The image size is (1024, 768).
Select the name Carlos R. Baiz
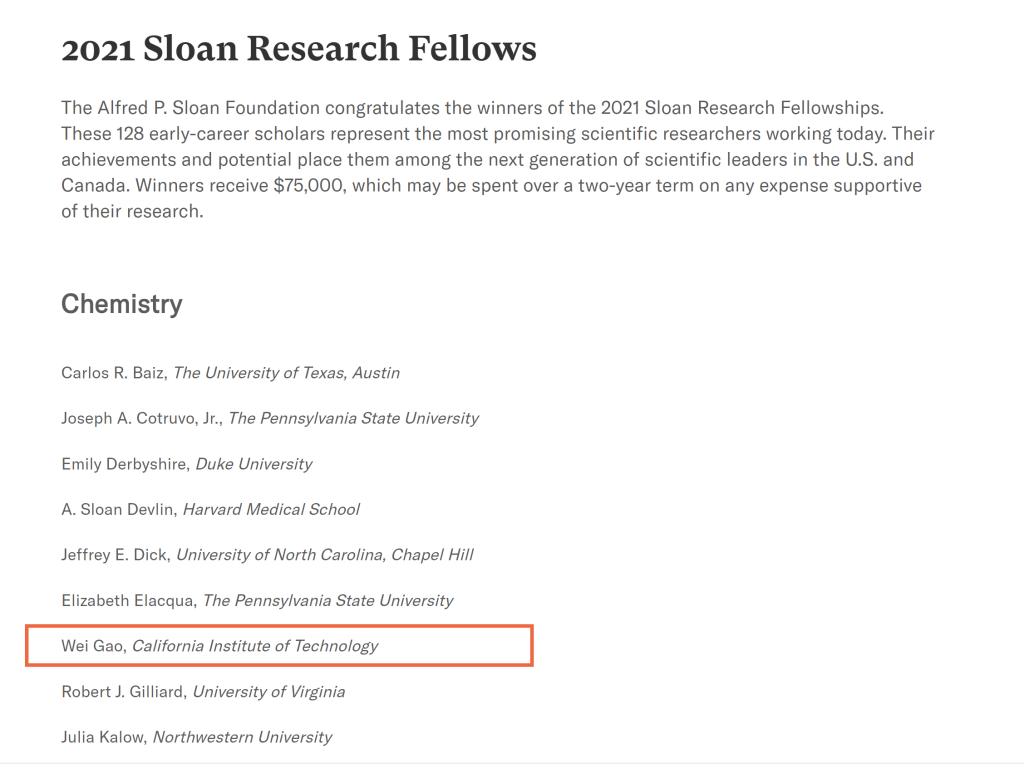pos(114,373)
